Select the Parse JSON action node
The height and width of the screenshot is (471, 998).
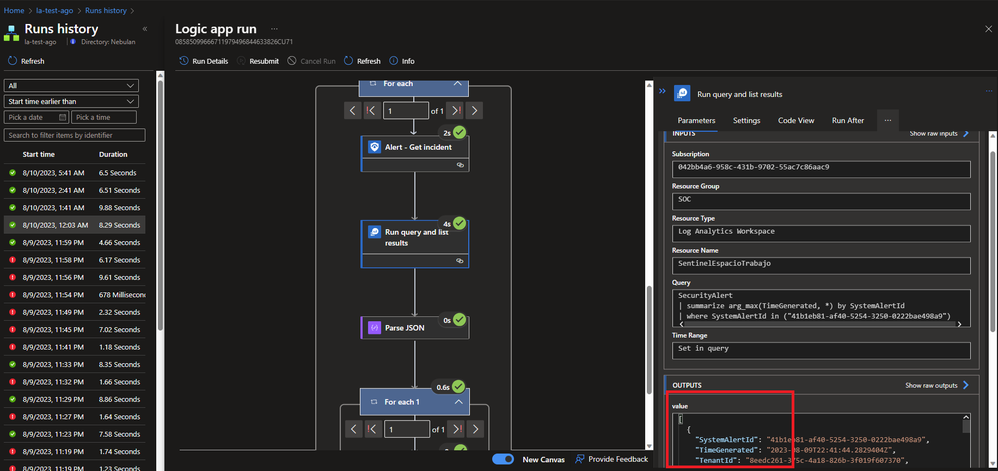click(x=414, y=328)
